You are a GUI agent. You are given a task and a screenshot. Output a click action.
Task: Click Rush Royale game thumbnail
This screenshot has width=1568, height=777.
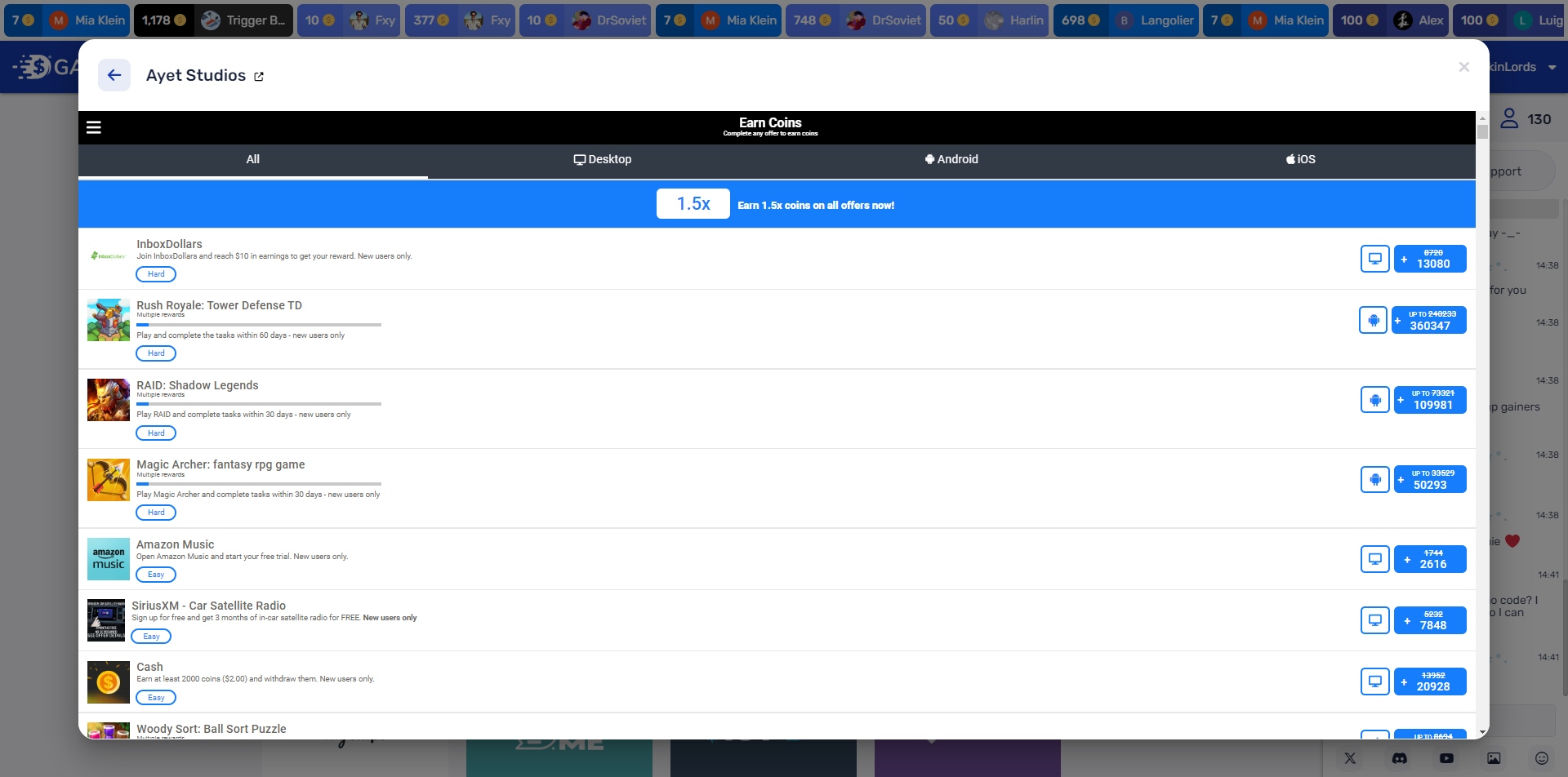(109, 320)
